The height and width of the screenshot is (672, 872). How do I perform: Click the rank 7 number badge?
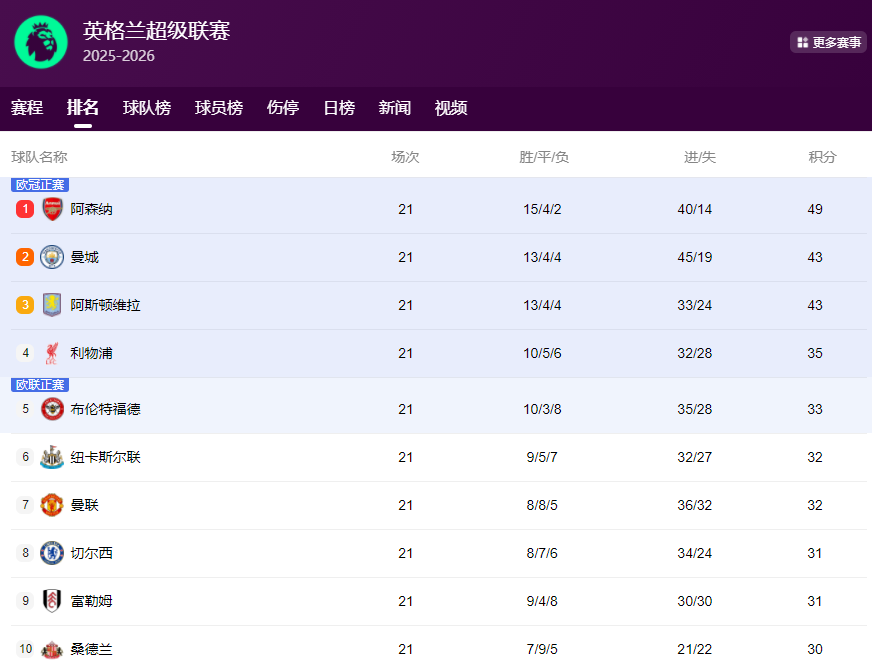point(25,505)
